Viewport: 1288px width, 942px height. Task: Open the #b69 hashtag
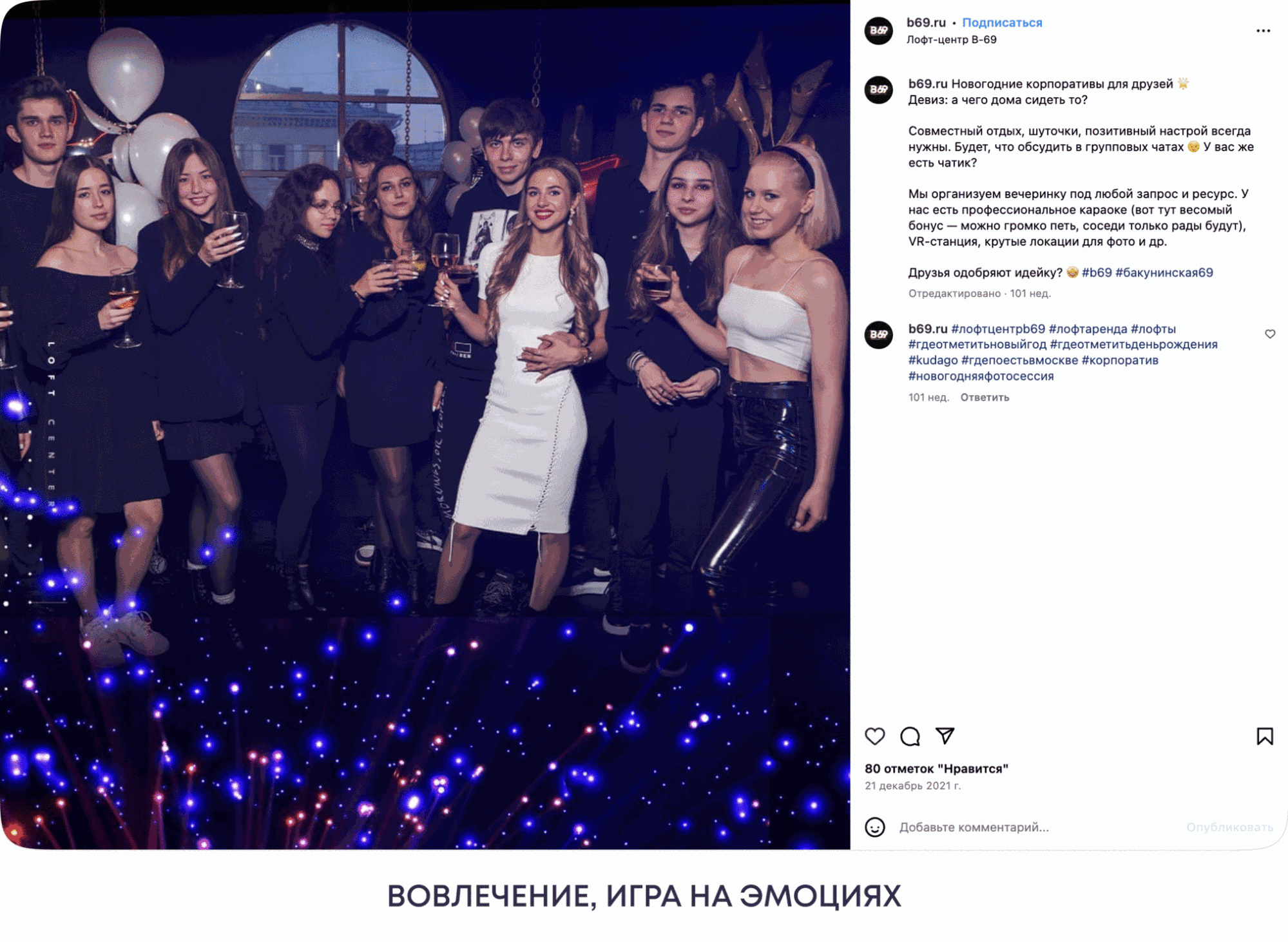point(1097,273)
